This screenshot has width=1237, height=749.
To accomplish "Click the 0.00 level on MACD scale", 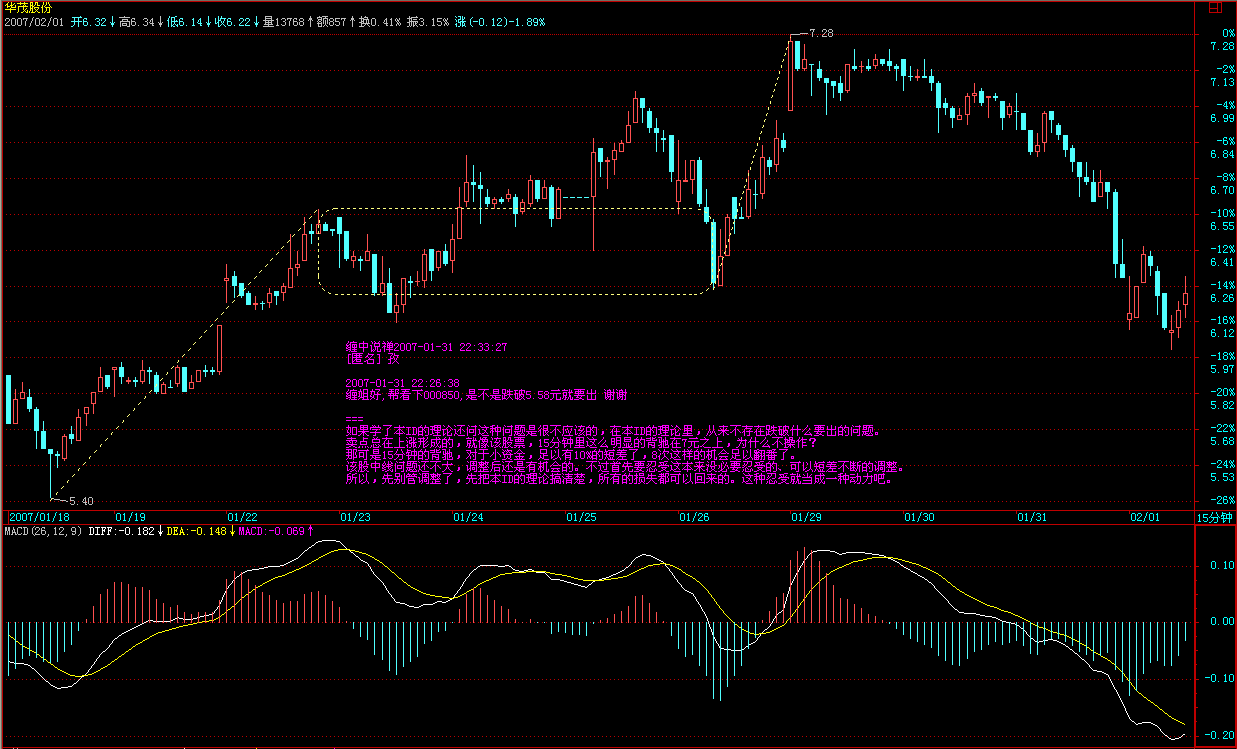I will (1220, 621).
